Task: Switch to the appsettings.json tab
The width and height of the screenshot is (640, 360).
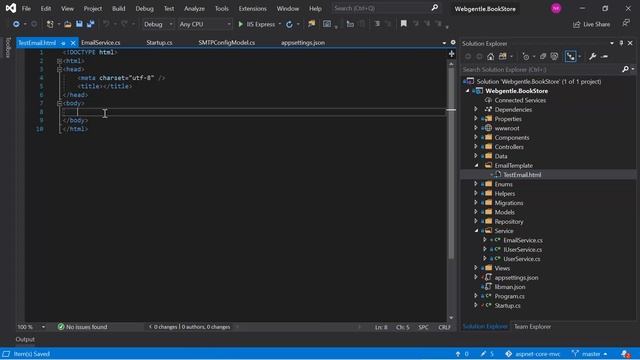Action: [x=303, y=43]
